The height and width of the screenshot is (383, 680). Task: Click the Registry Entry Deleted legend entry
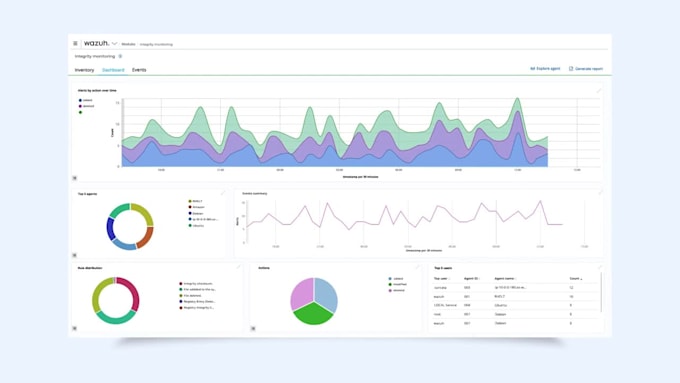click(197, 301)
